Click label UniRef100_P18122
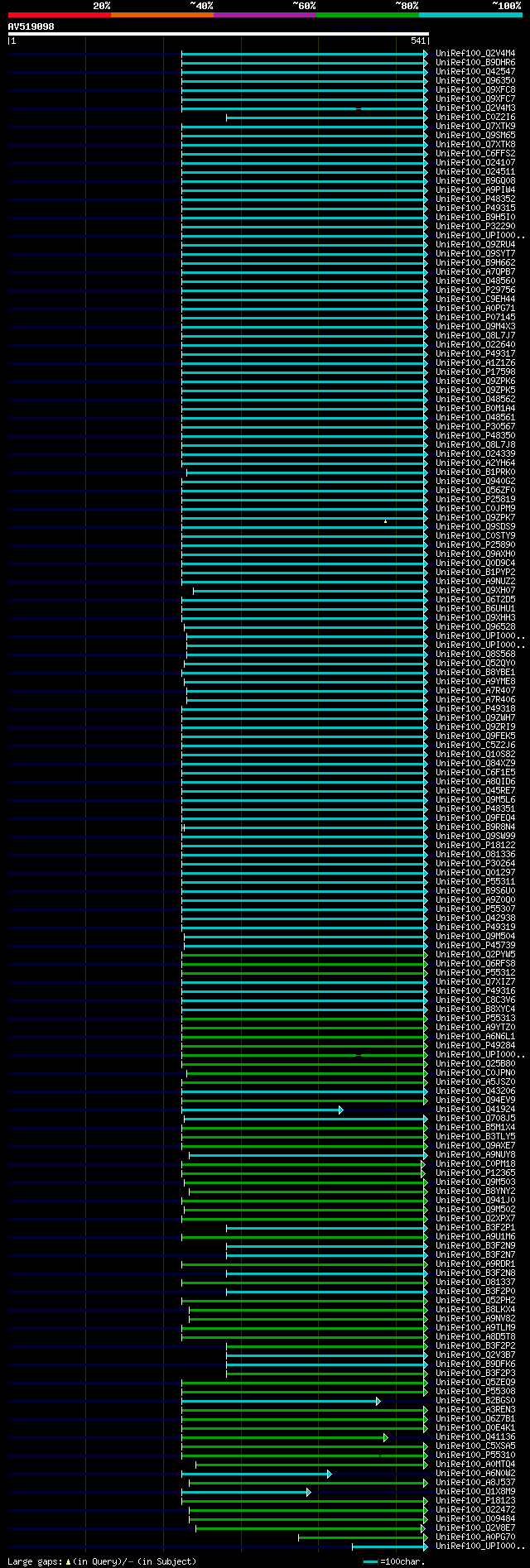 tap(475, 845)
